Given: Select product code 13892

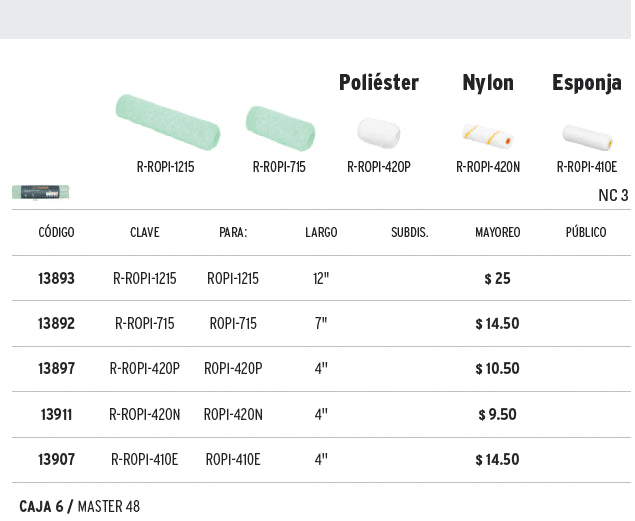Looking at the screenshot, I should coord(56,323).
